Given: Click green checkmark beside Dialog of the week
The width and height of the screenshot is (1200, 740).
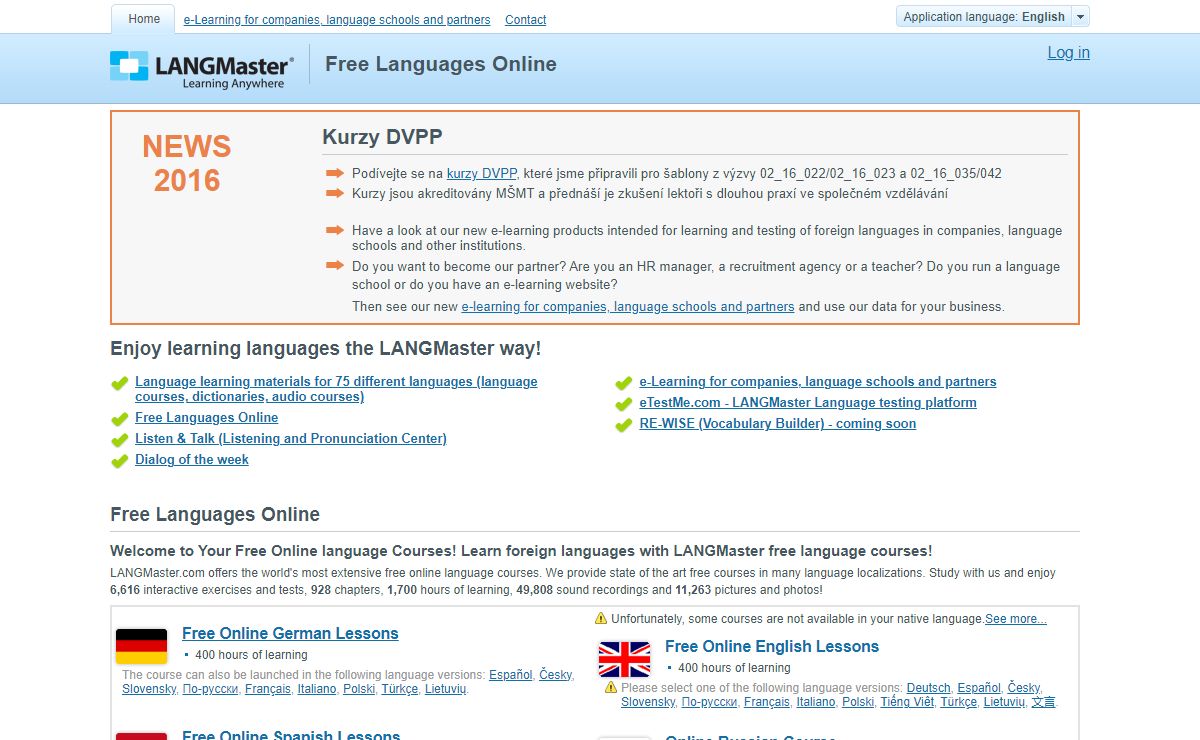Looking at the screenshot, I should click(119, 461).
